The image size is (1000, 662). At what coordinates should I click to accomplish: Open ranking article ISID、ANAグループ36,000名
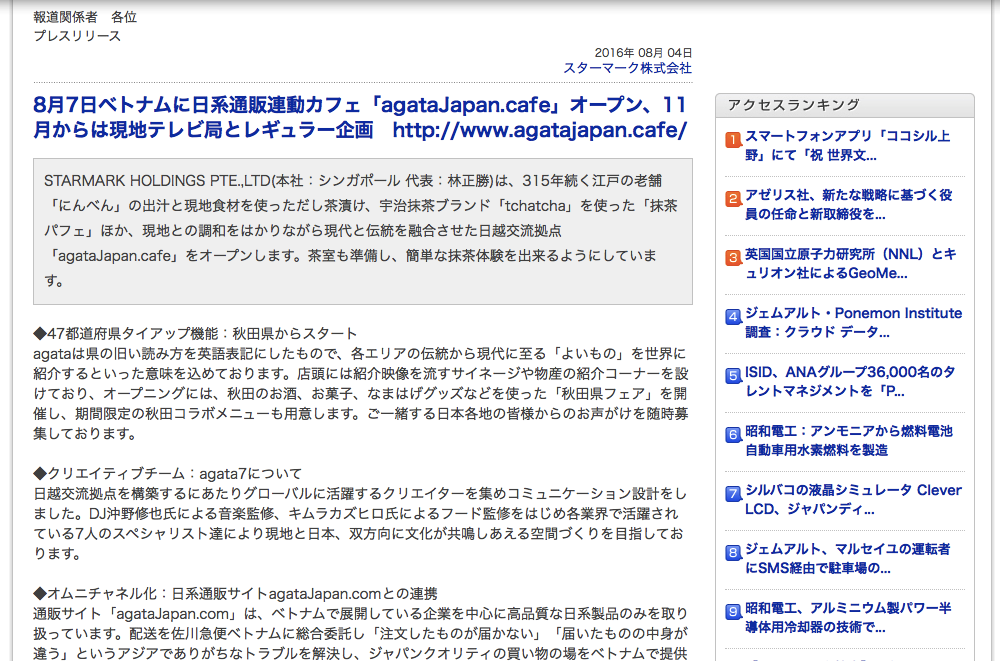(849, 381)
